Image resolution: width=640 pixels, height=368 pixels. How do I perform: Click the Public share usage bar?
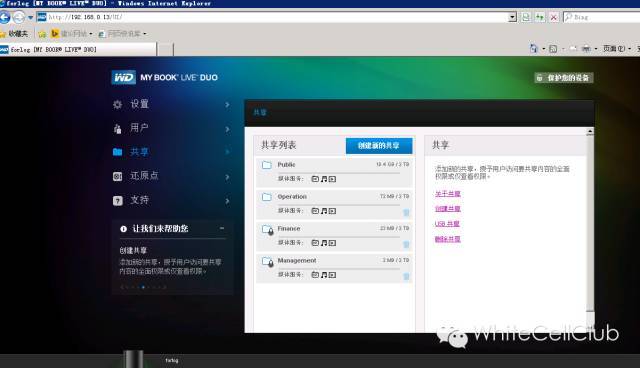pos(338,173)
